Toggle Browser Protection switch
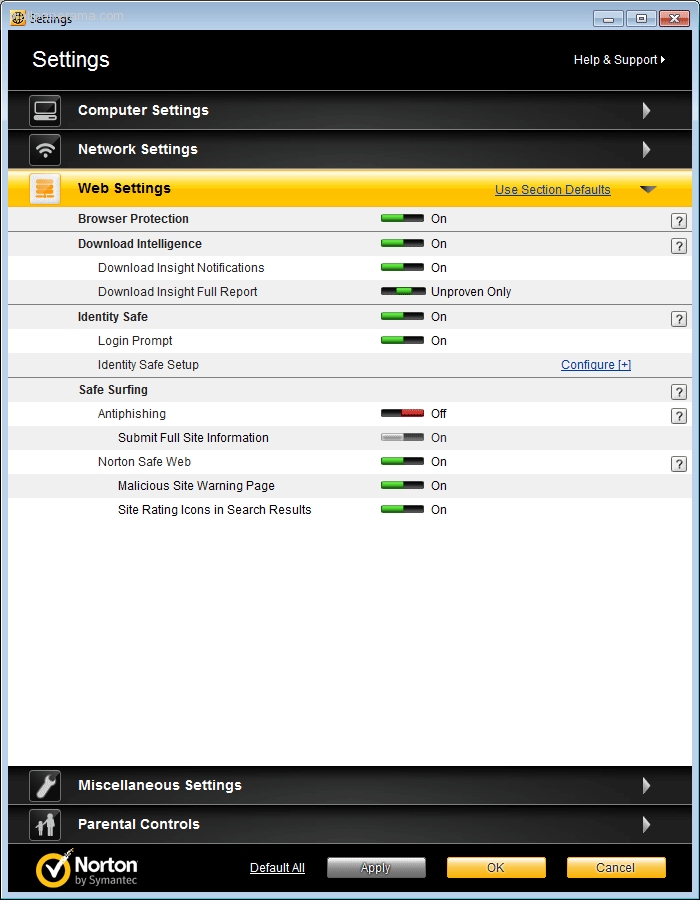 tap(402, 218)
